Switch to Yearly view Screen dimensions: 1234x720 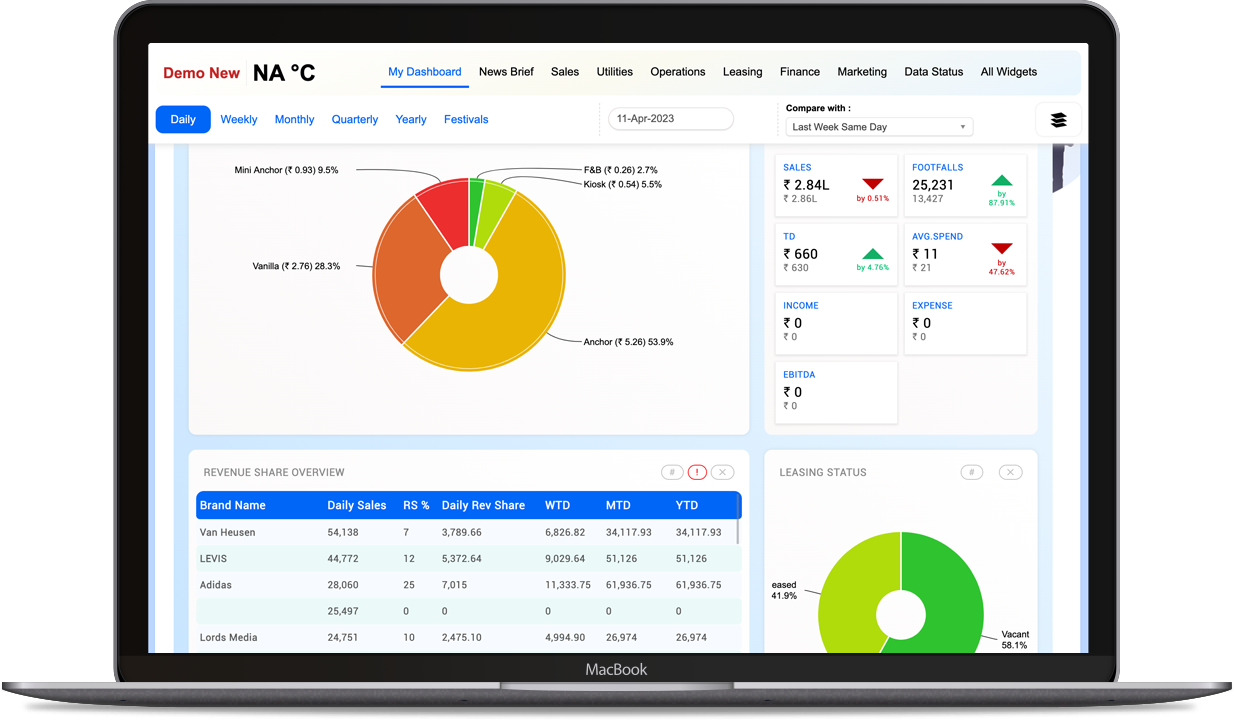click(411, 119)
